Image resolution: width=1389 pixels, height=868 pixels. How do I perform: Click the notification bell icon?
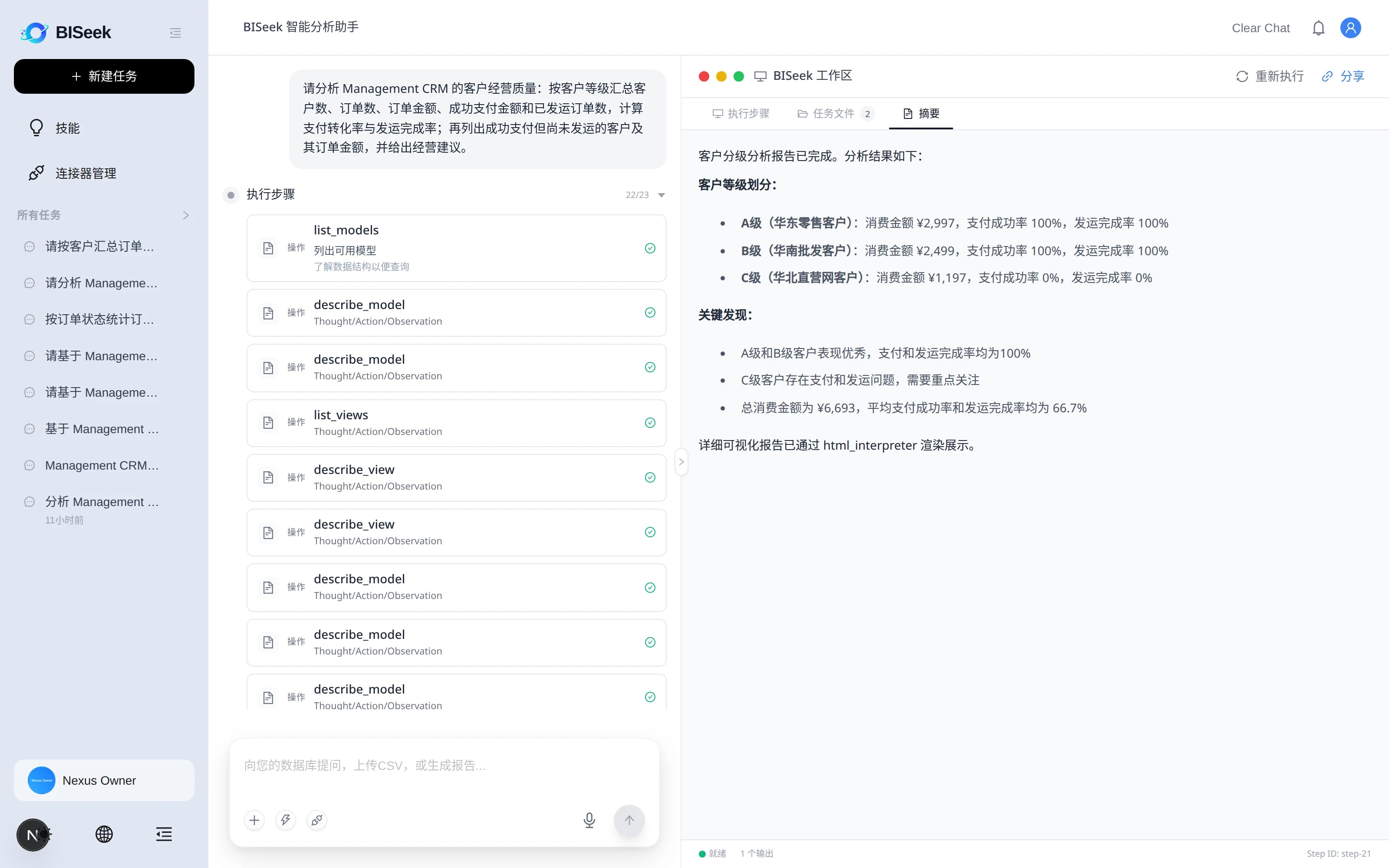1318,28
